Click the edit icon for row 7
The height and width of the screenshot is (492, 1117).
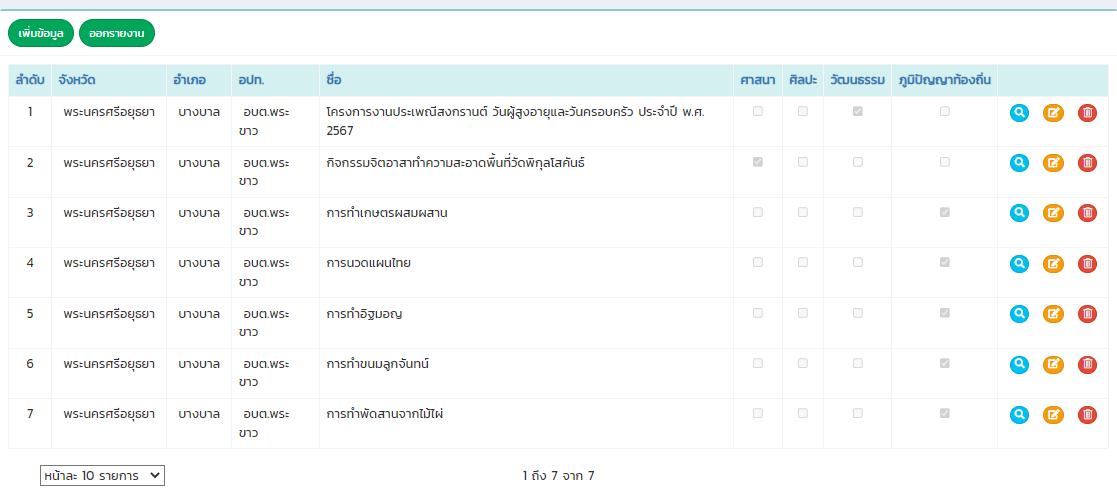[1053, 414]
